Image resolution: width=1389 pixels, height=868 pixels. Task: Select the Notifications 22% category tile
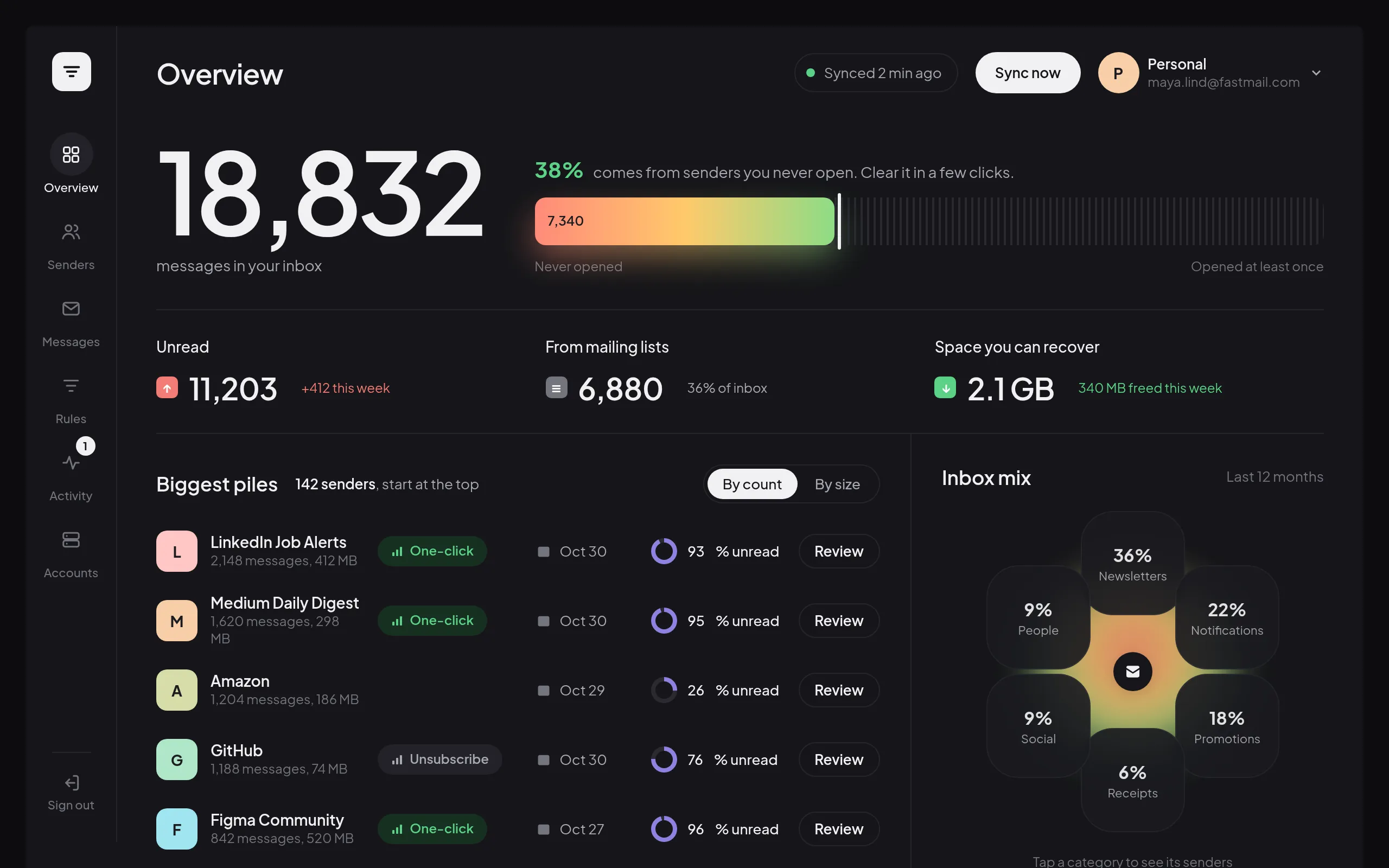(x=1227, y=618)
